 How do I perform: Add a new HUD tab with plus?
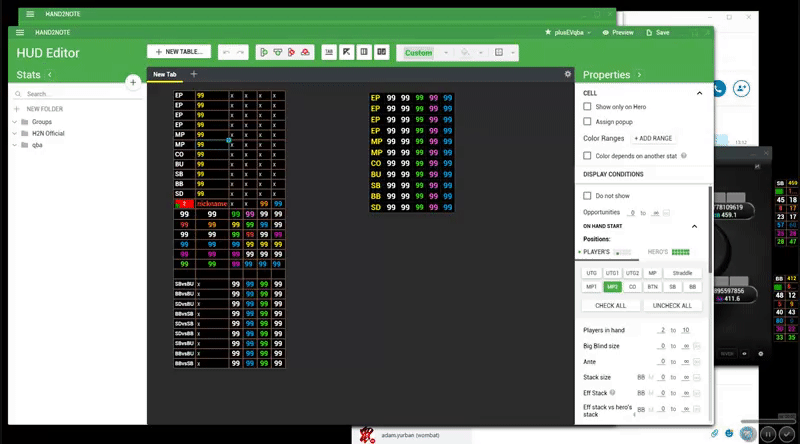193,74
